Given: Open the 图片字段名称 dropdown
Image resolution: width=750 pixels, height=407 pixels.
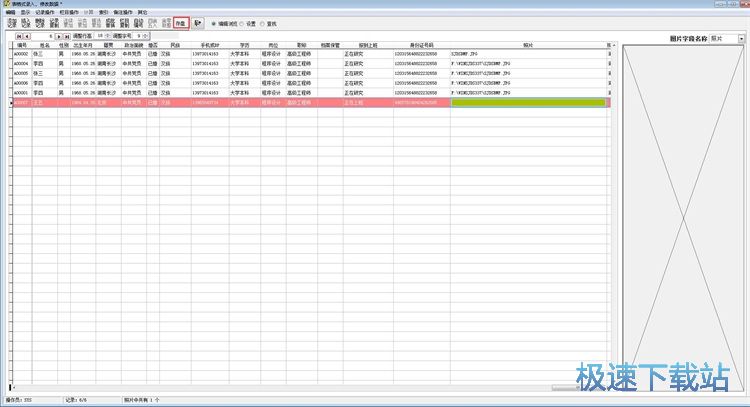Looking at the screenshot, I should 741,38.
